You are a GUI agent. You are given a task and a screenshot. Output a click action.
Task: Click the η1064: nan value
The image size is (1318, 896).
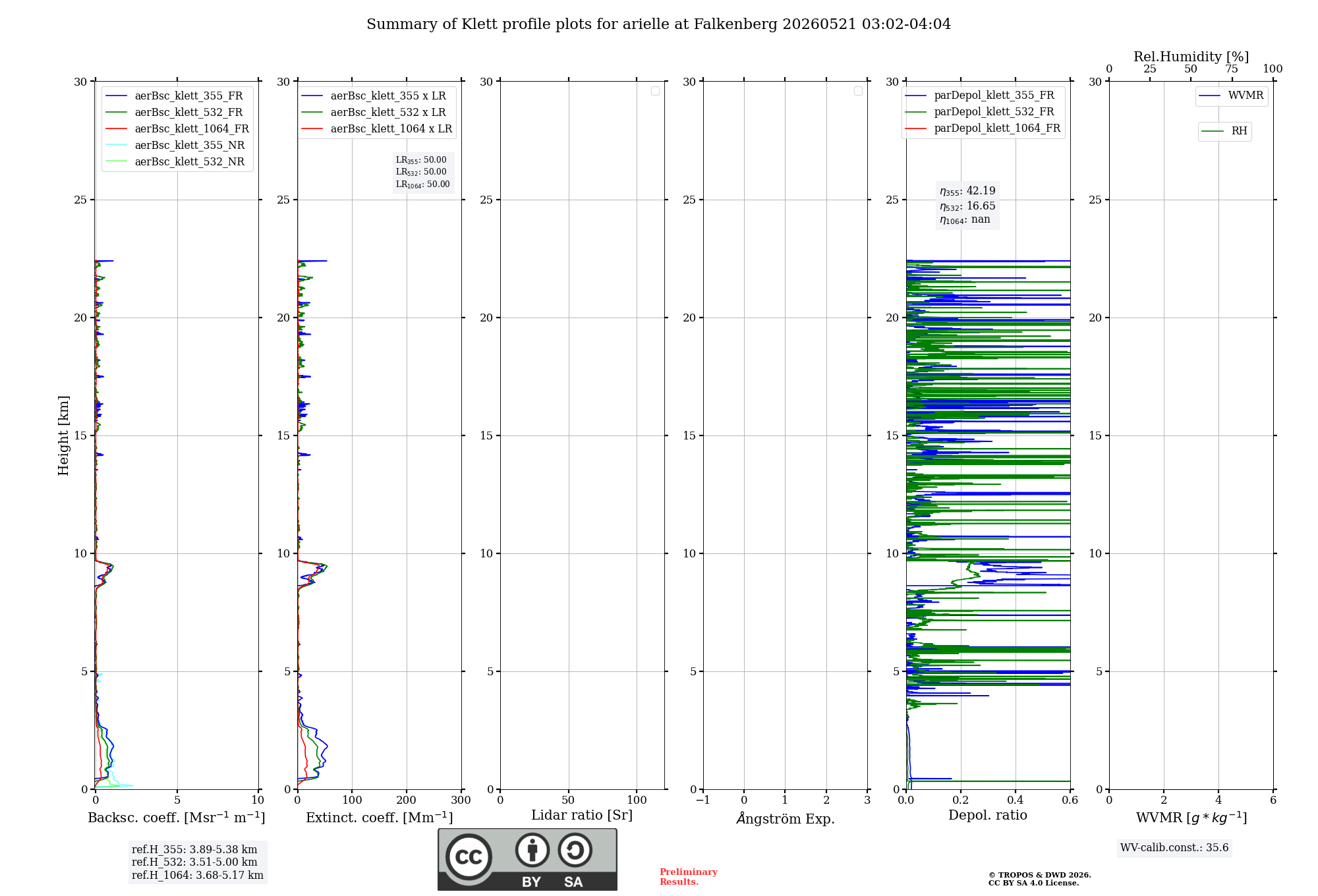pos(965,220)
